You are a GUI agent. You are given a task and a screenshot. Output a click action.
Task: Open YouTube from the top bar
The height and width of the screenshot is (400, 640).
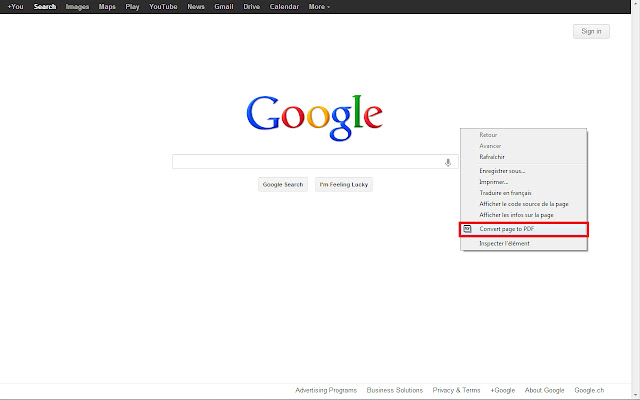(163, 7)
